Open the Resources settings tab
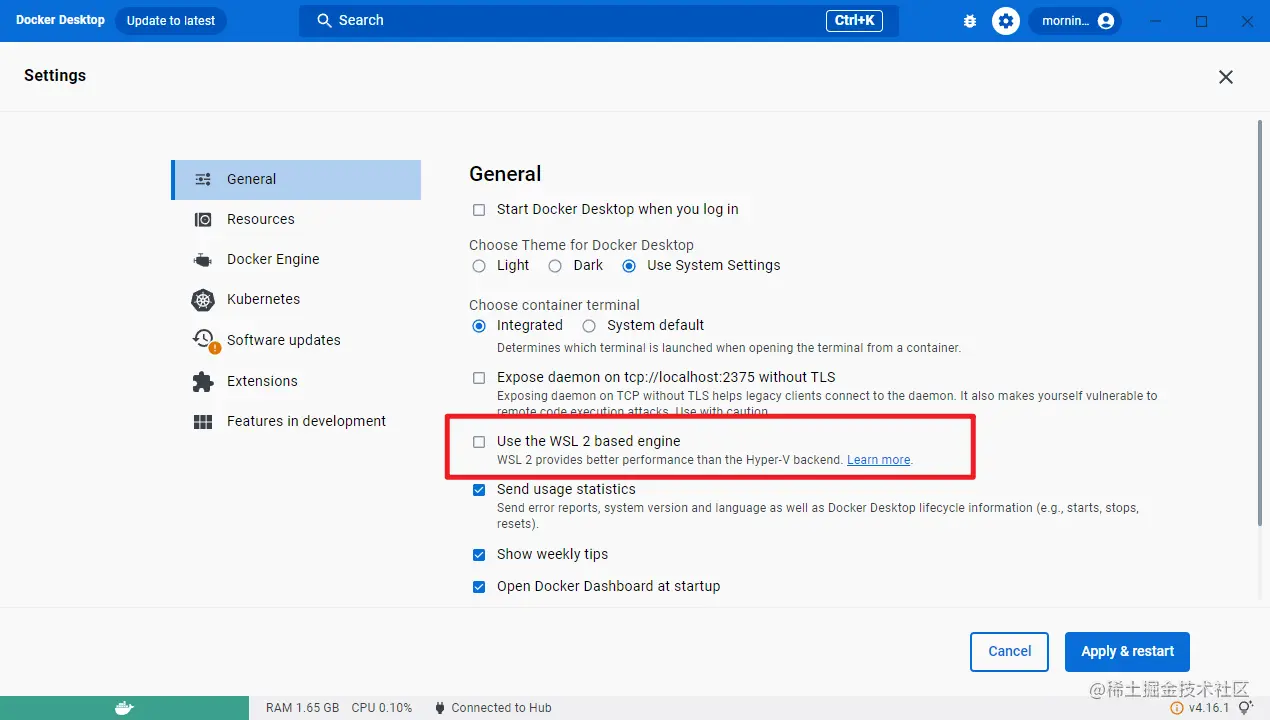1270x720 pixels. [296, 219]
